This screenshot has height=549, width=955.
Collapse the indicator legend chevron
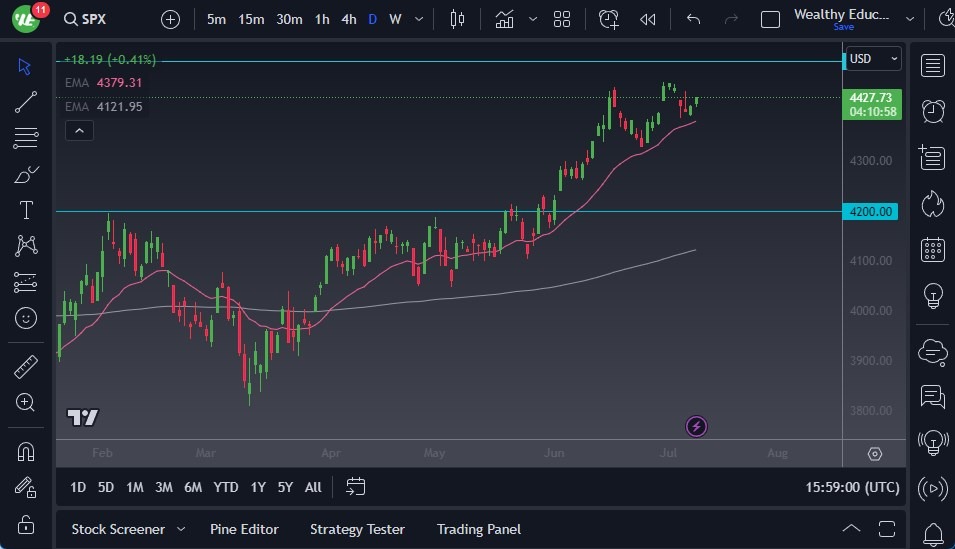pyautogui.click(x=79, y=130)
